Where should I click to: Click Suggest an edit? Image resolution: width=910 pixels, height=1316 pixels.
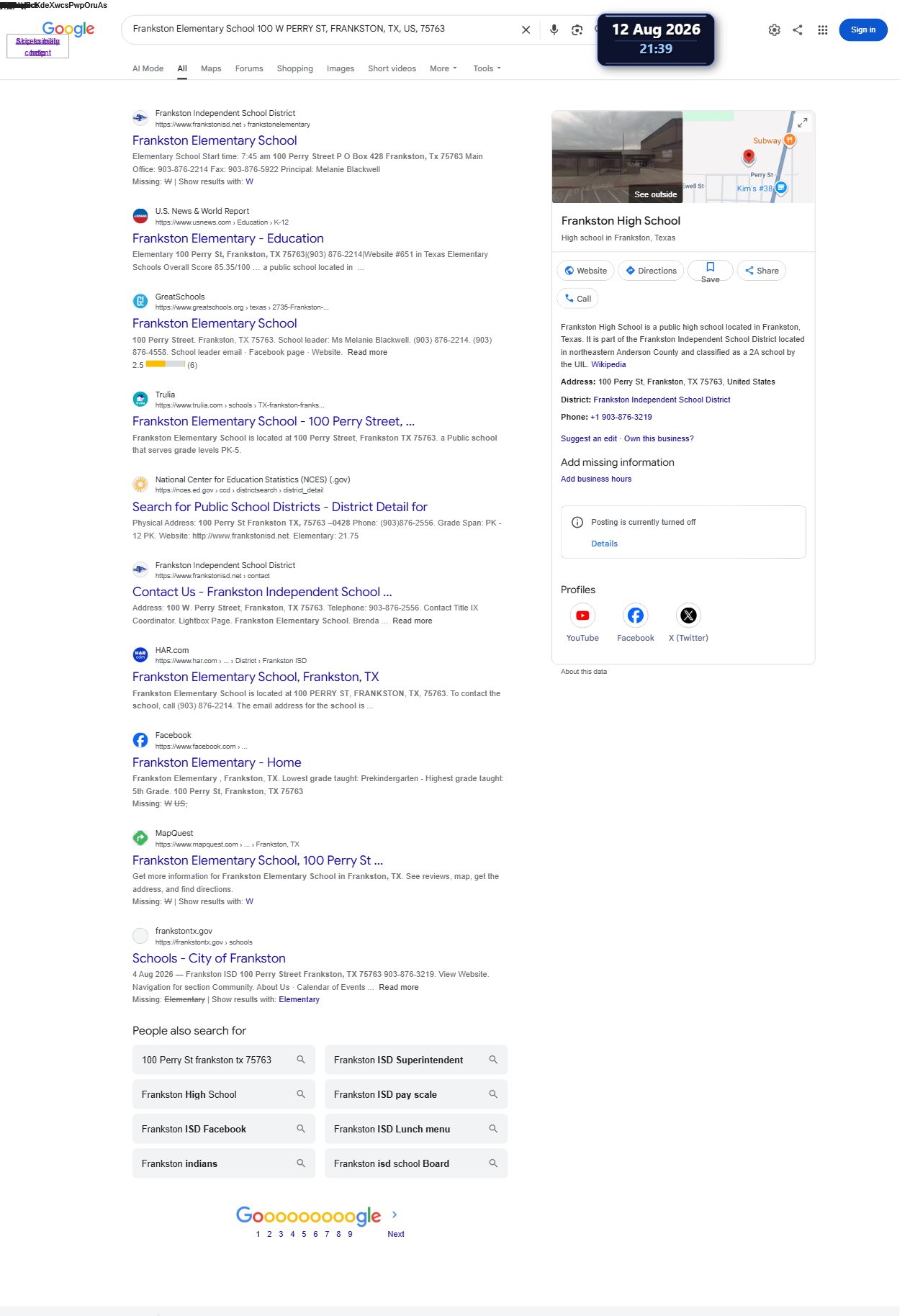click(589, 438)
